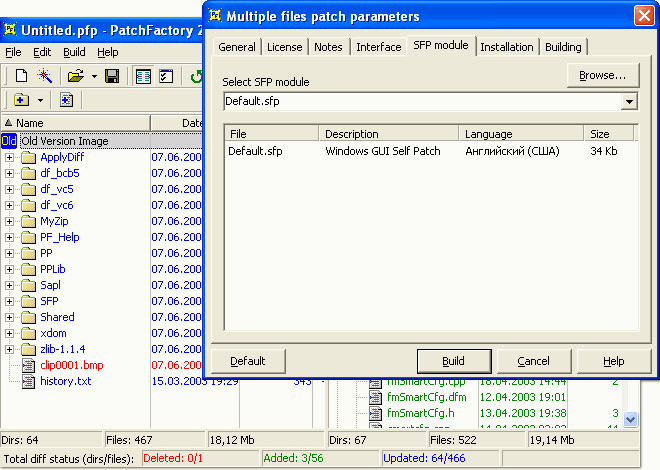The height and width of the screenshot is (470, 660).
Task: Click the green refresh arrow icon
Action: [196, 77]
